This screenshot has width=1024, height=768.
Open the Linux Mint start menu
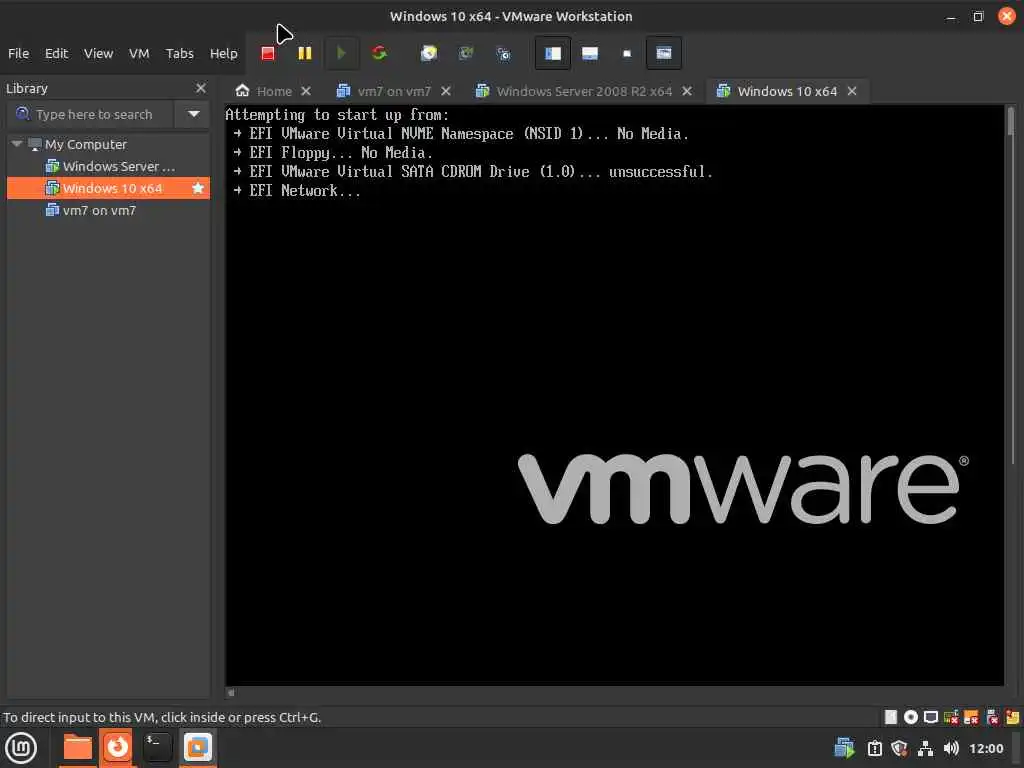21,748
